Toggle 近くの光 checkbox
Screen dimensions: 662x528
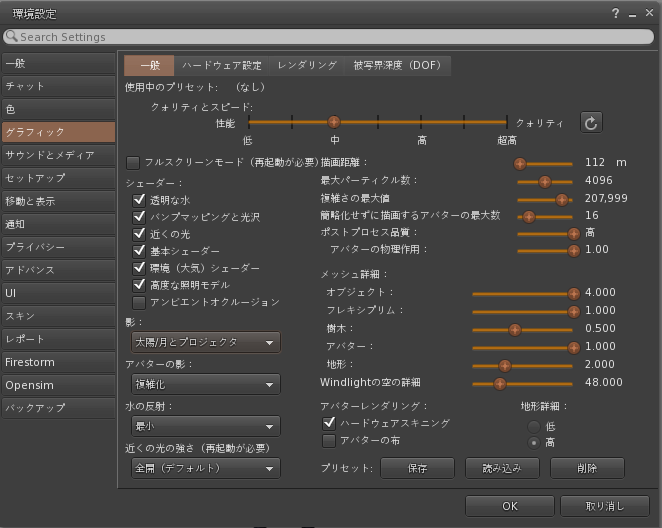(x=139, y=234)
